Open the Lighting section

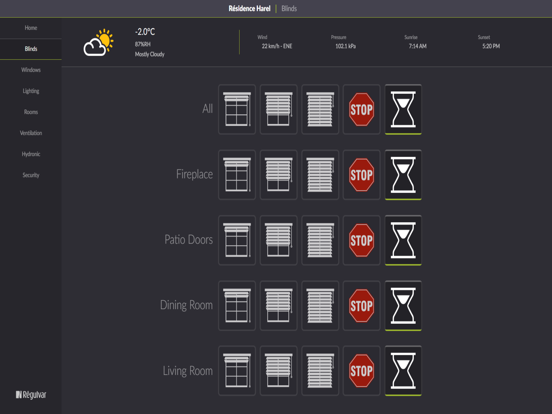(x=31, y=91)
